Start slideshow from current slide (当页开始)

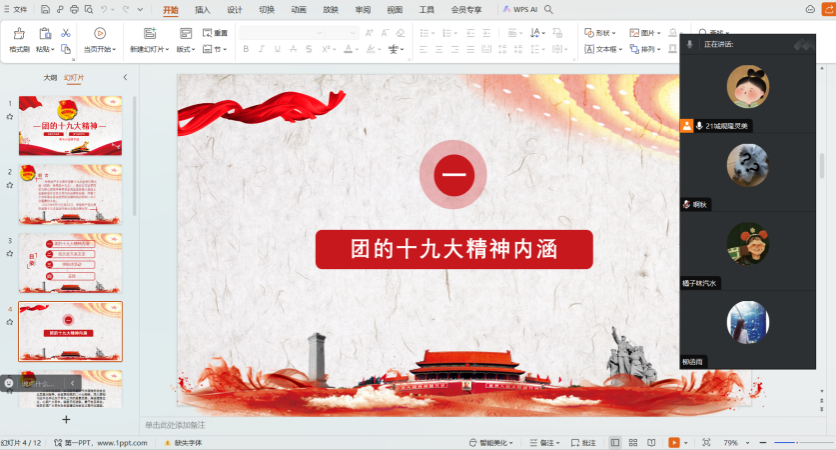coord(99,40)
